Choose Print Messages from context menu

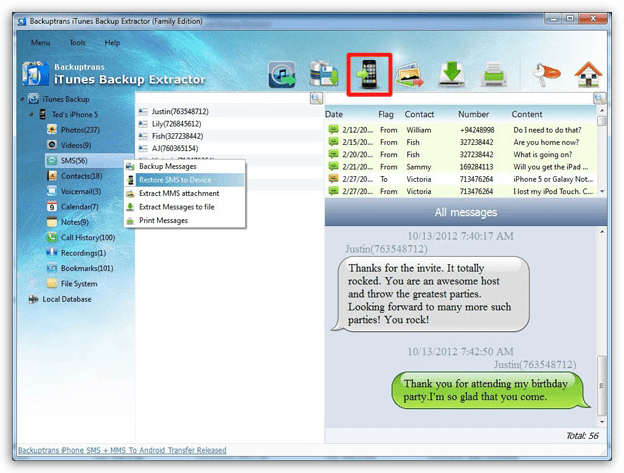pos(185,220)
